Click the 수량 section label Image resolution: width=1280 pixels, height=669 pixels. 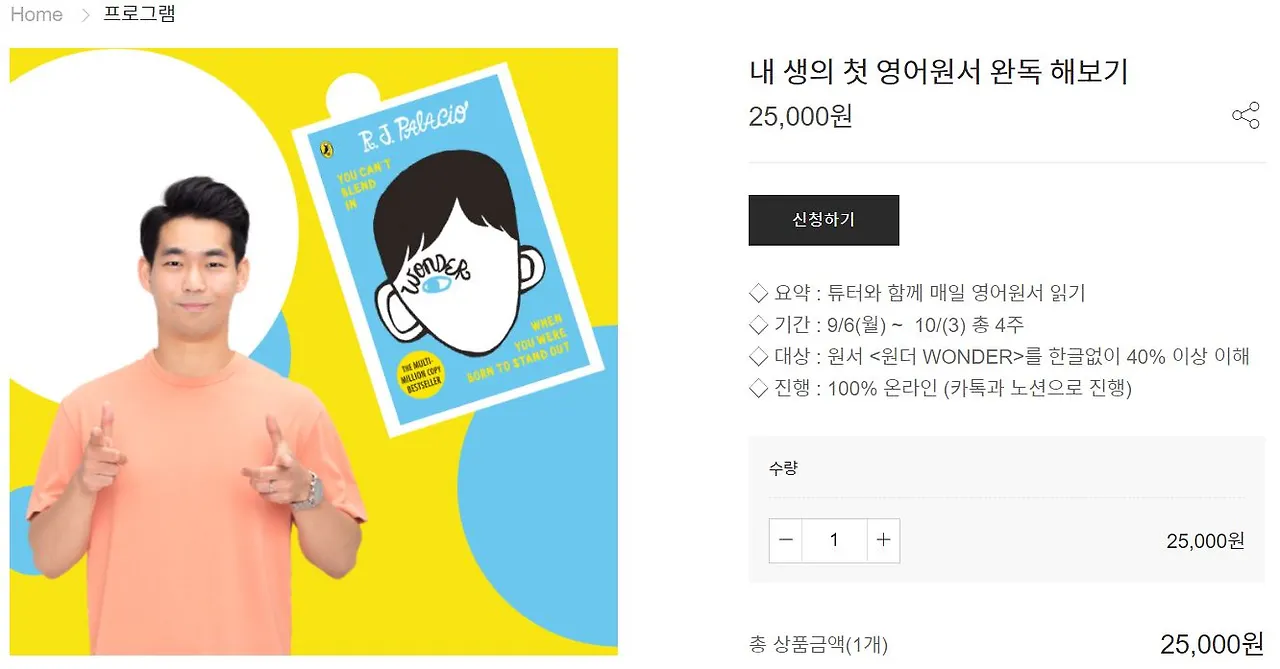783,468
